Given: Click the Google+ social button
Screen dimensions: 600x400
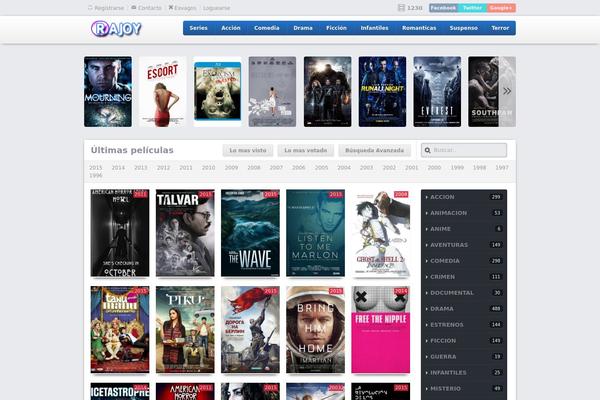Looking at the screenshot, I should 501,8.
